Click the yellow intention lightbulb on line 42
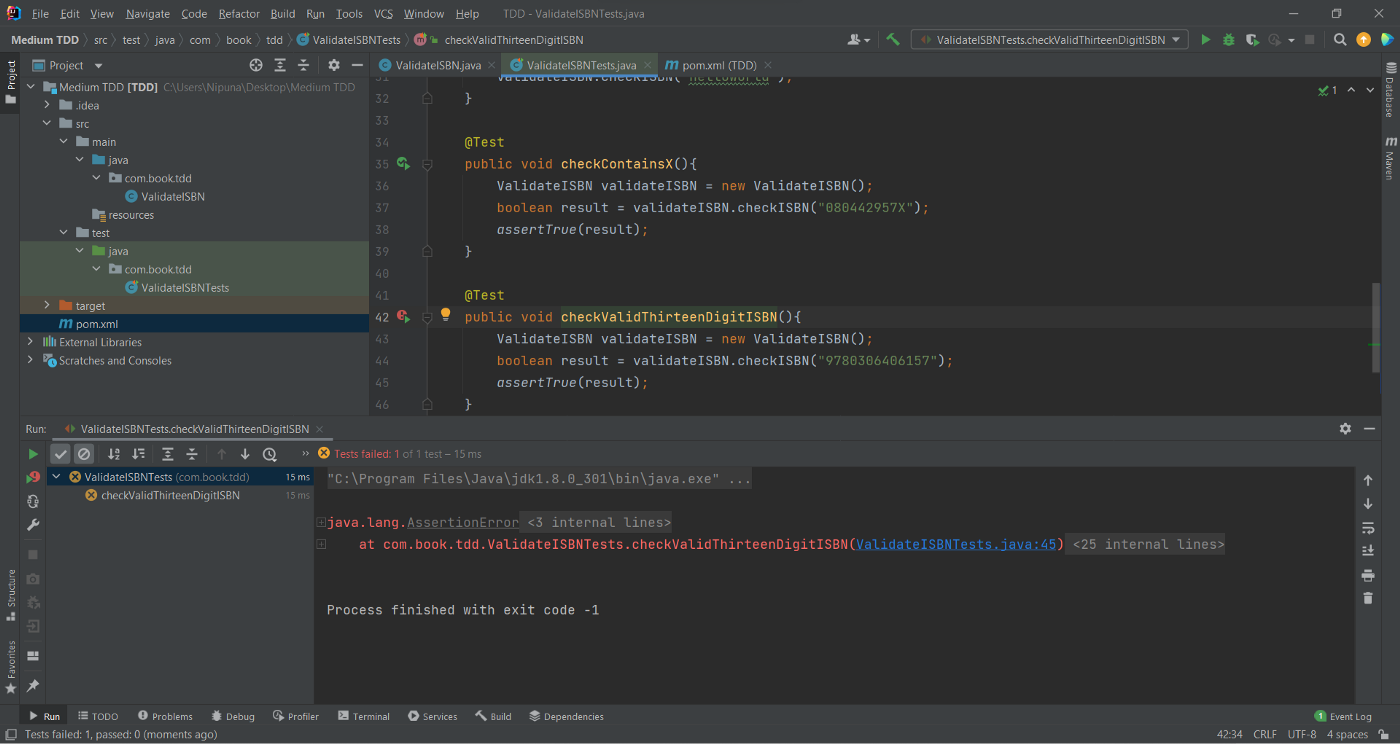 (x=446, y=315)
